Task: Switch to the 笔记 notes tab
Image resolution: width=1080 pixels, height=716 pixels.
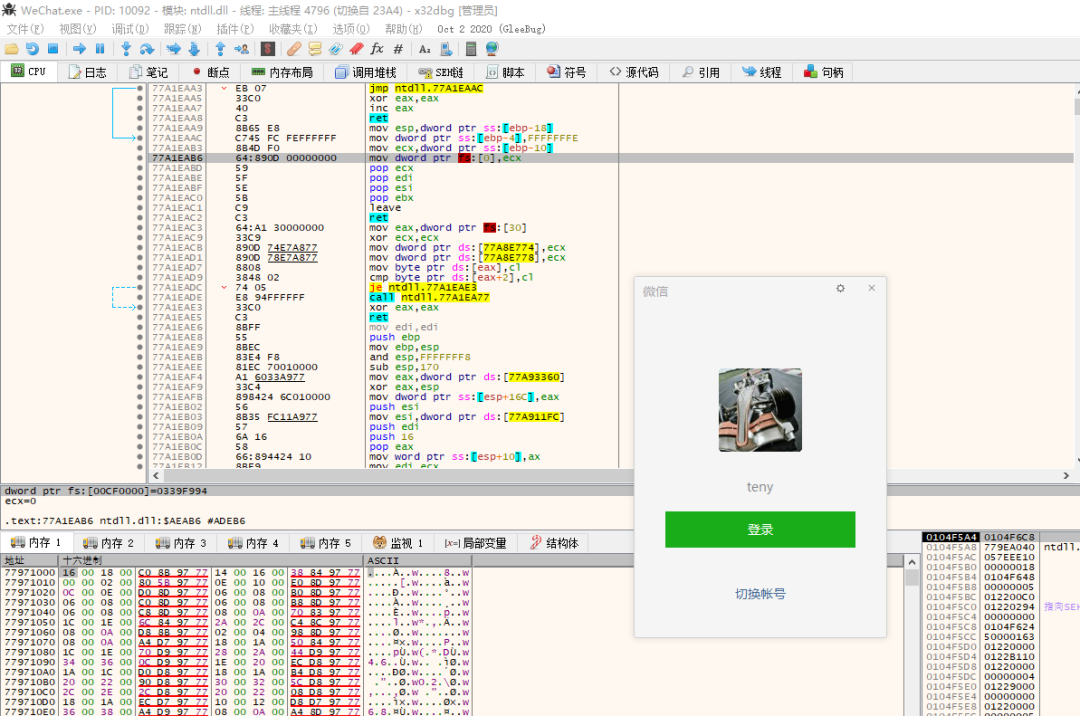Action: 149,72
